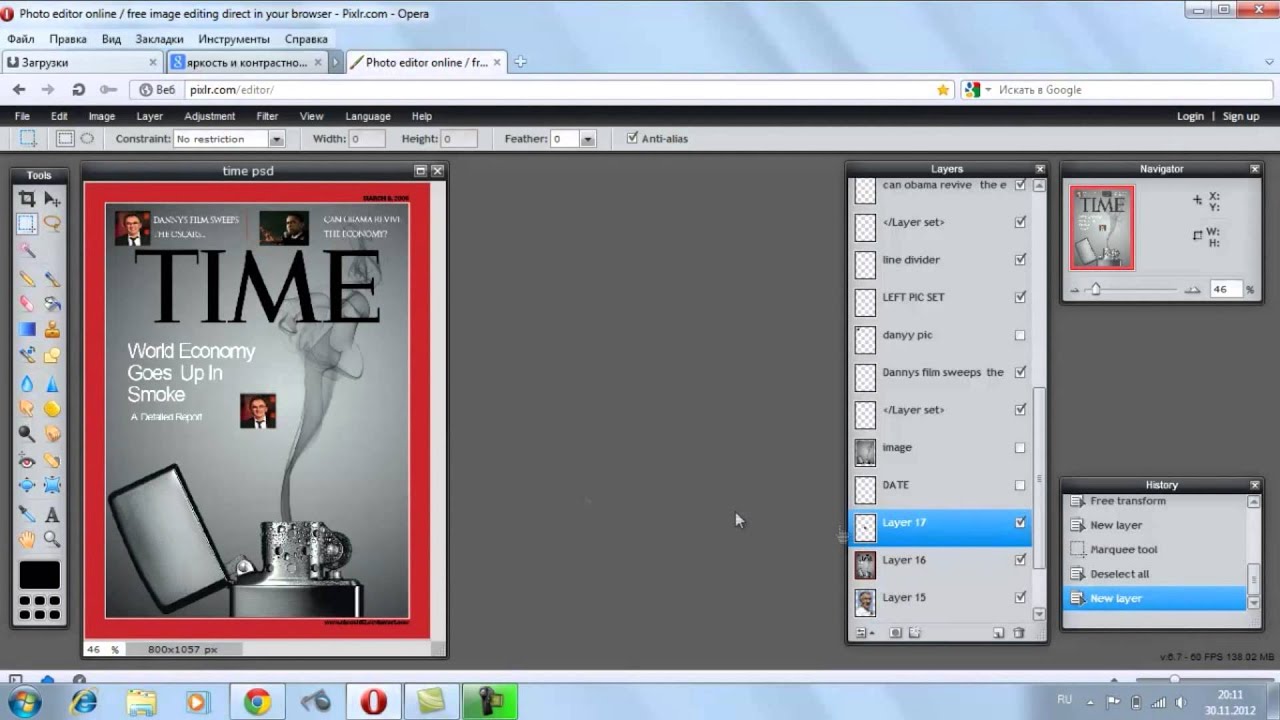Select the Spot Heal tool
Viewport: 1280px width, 720px height.
(52, 460)
